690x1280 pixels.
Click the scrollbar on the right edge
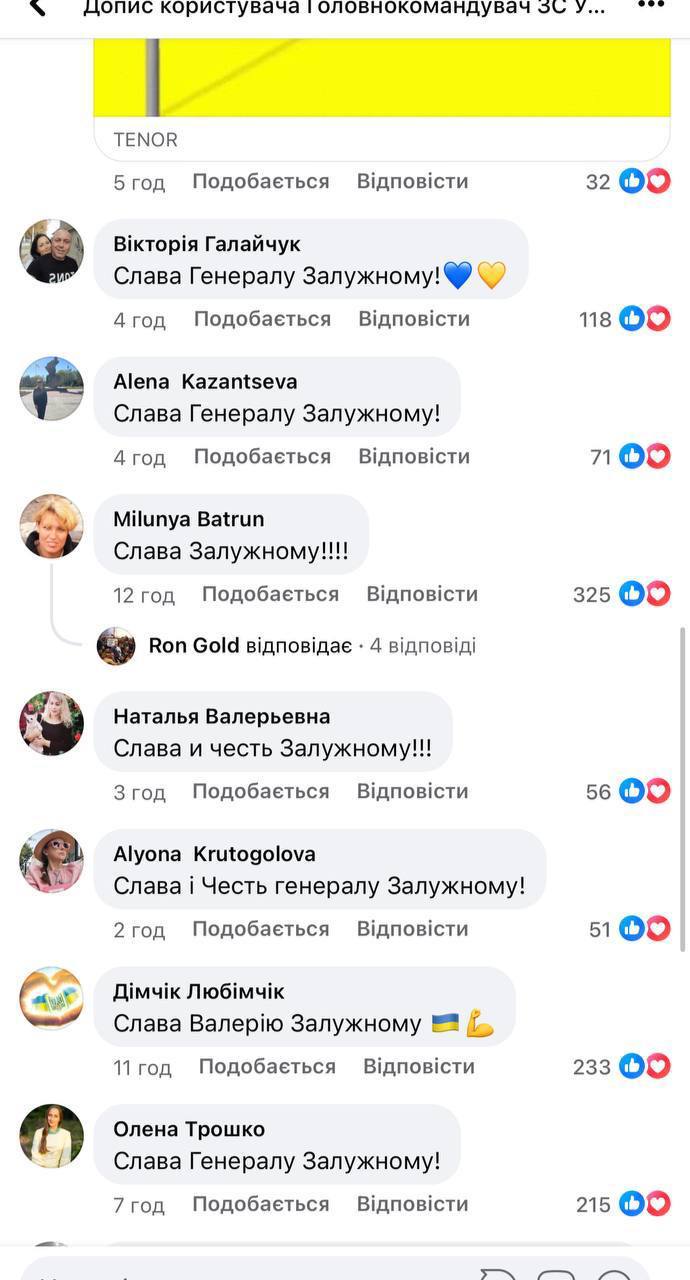coord(683,790)
